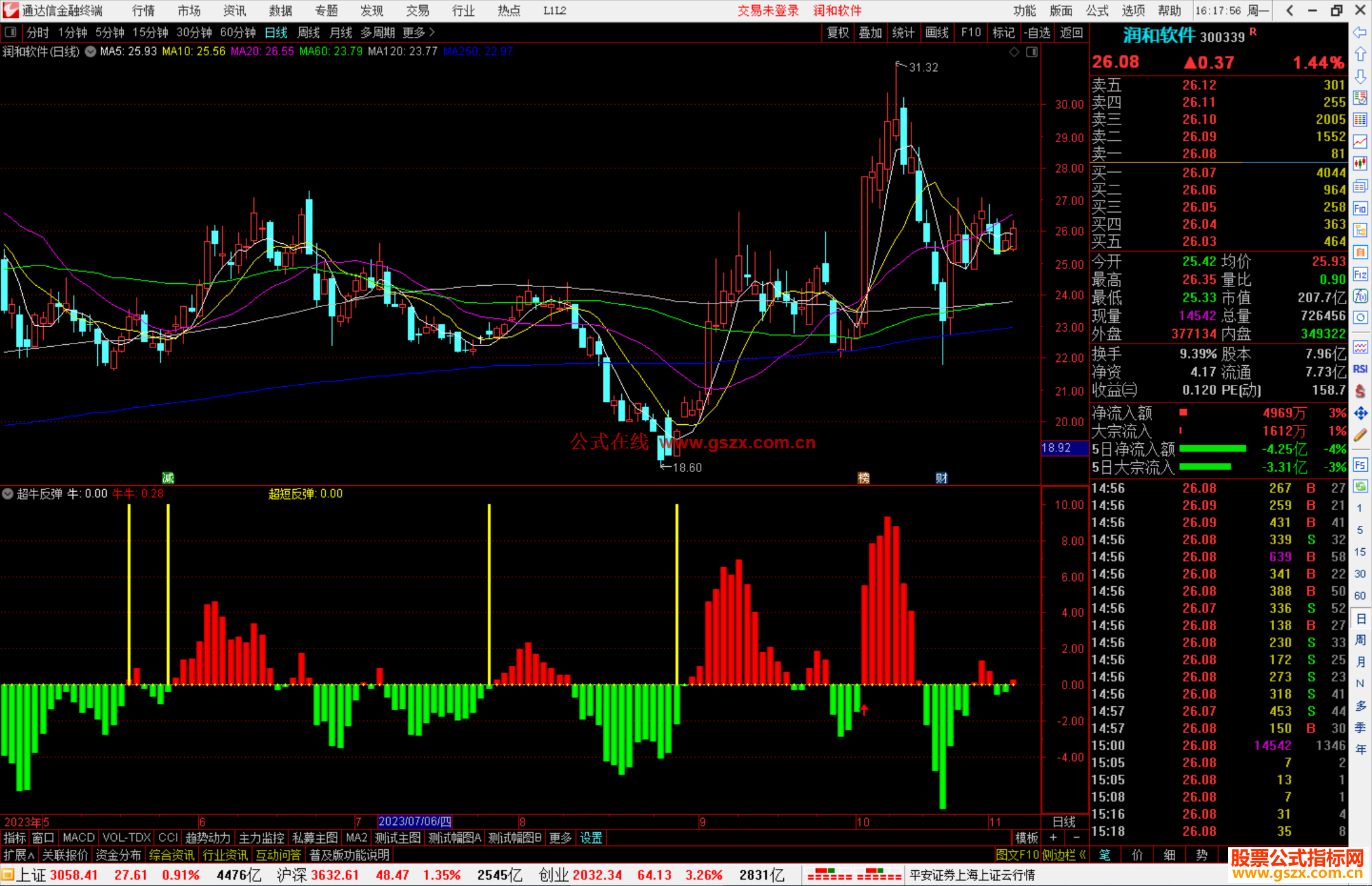The image size is (1372, 886).
Task: Switch to the 60分钟 period tab
Action: coord(238,32)
